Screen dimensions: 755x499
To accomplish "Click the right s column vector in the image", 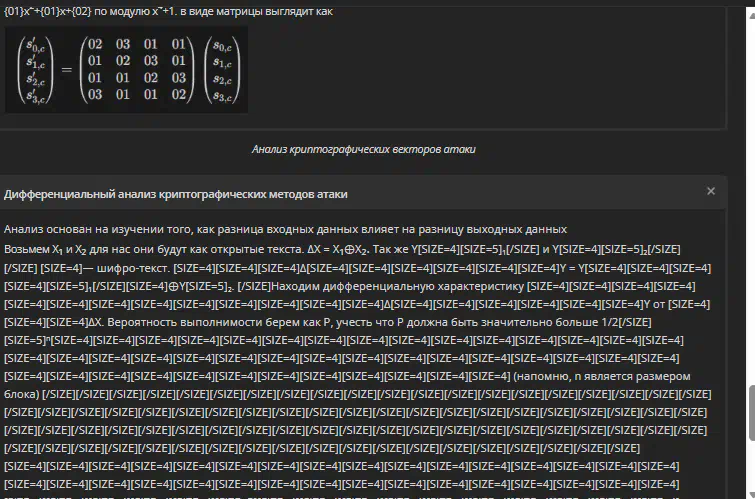I will (x=222, y=70).
